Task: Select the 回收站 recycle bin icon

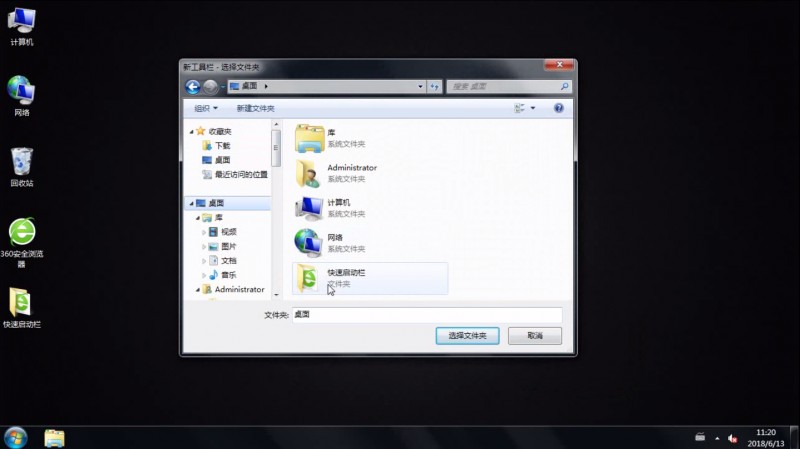Action: pyautogui.click(x=21, y=167)
